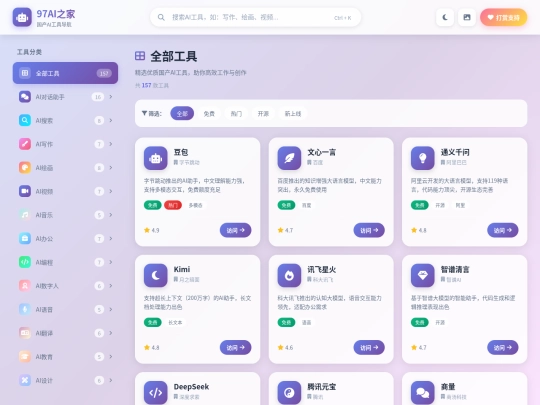The image size is (540, 405).
Task: Visit 智谱清言 via its 访问 button
Action: coord(503,347)
